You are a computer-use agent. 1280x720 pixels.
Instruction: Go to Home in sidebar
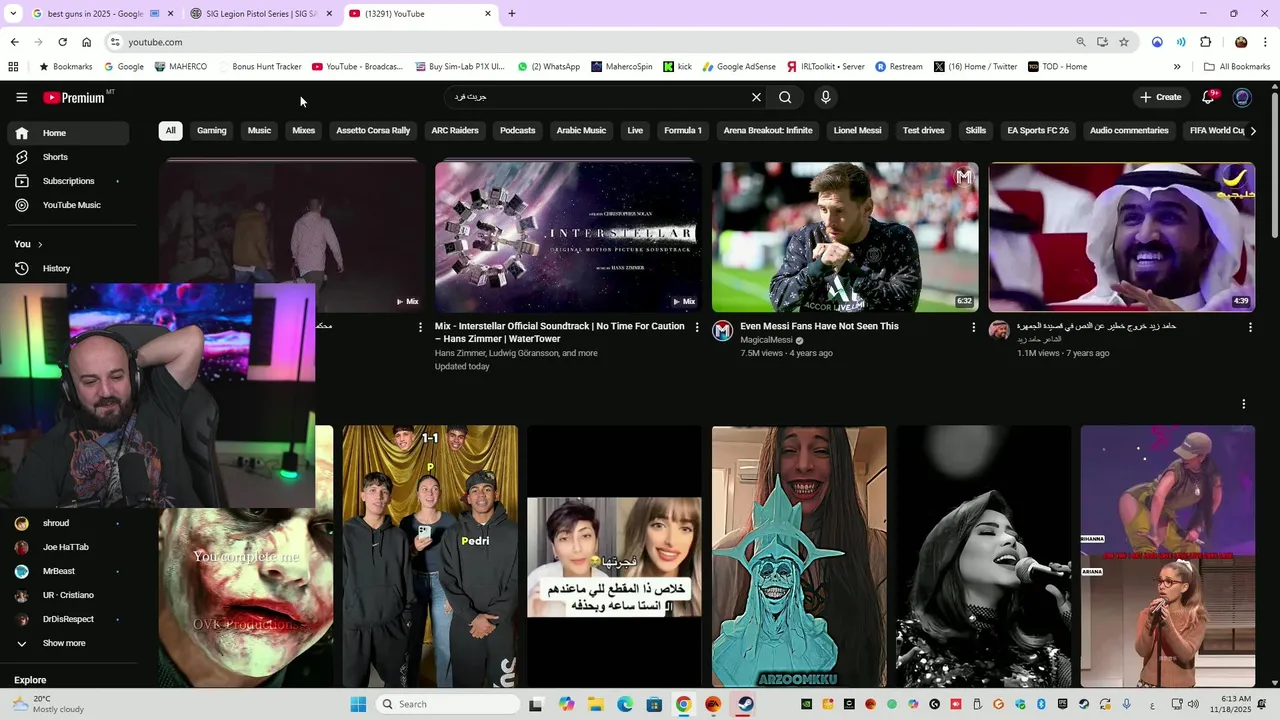[x=69, y=133]
